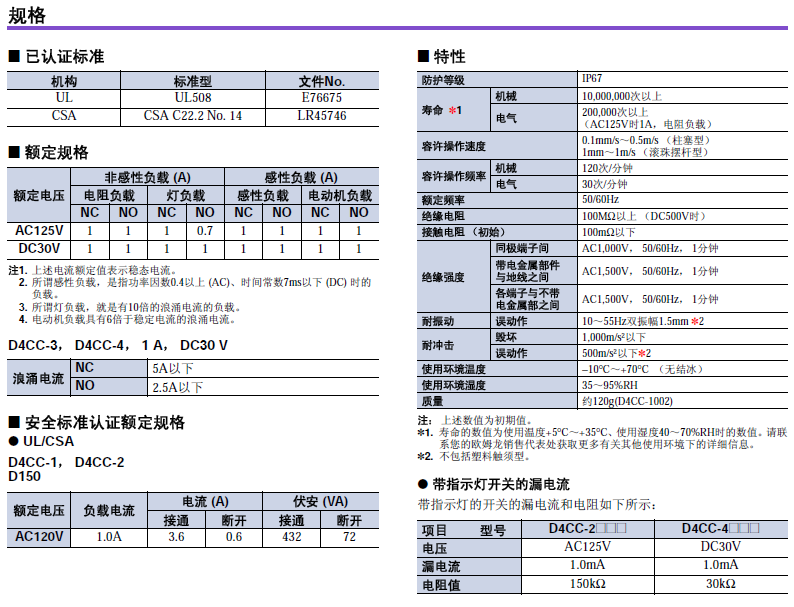Click the 特性 section heading
794x607 pixels.
click(x=449, y=56)
